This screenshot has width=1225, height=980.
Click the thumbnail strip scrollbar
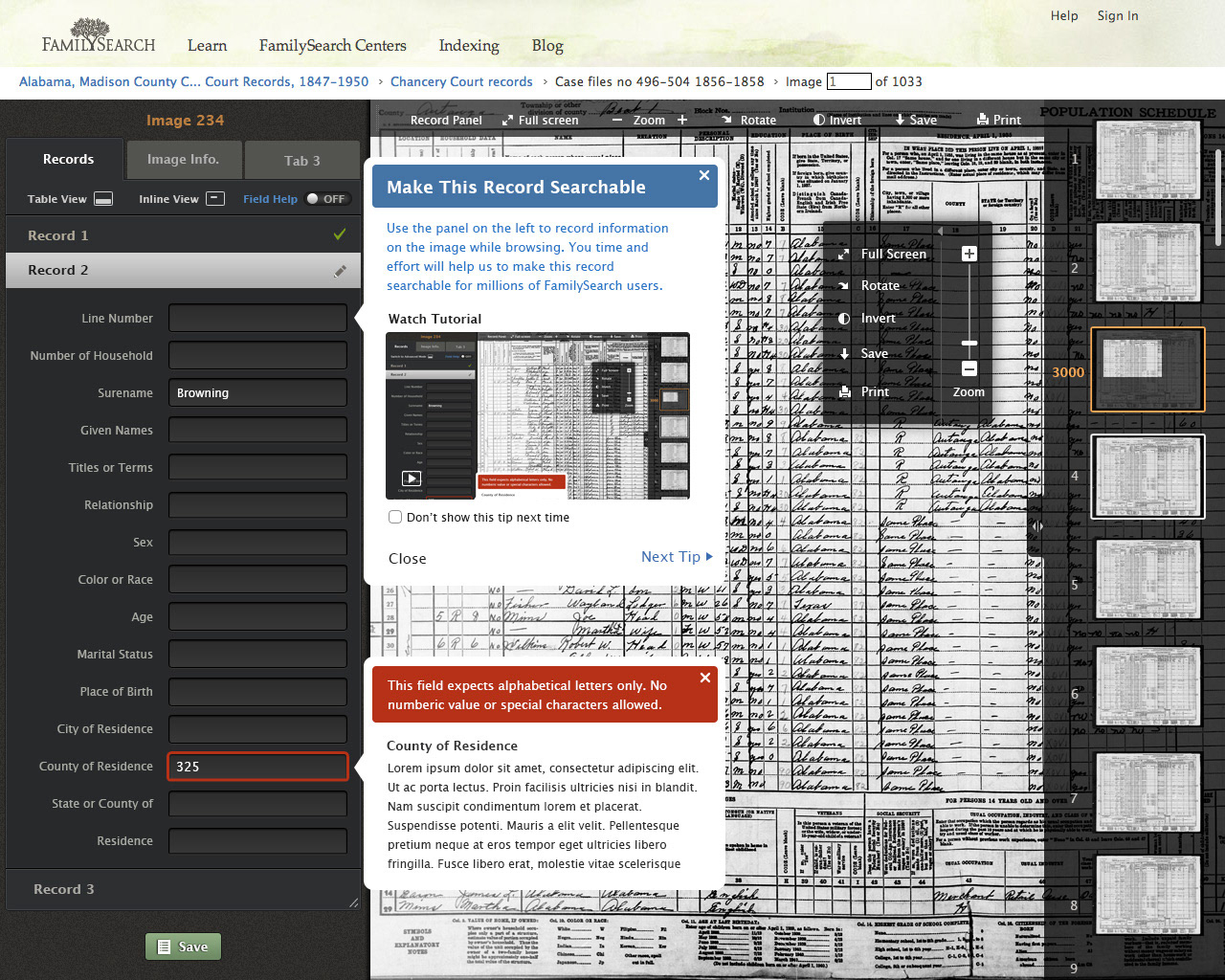point(1218,196)
